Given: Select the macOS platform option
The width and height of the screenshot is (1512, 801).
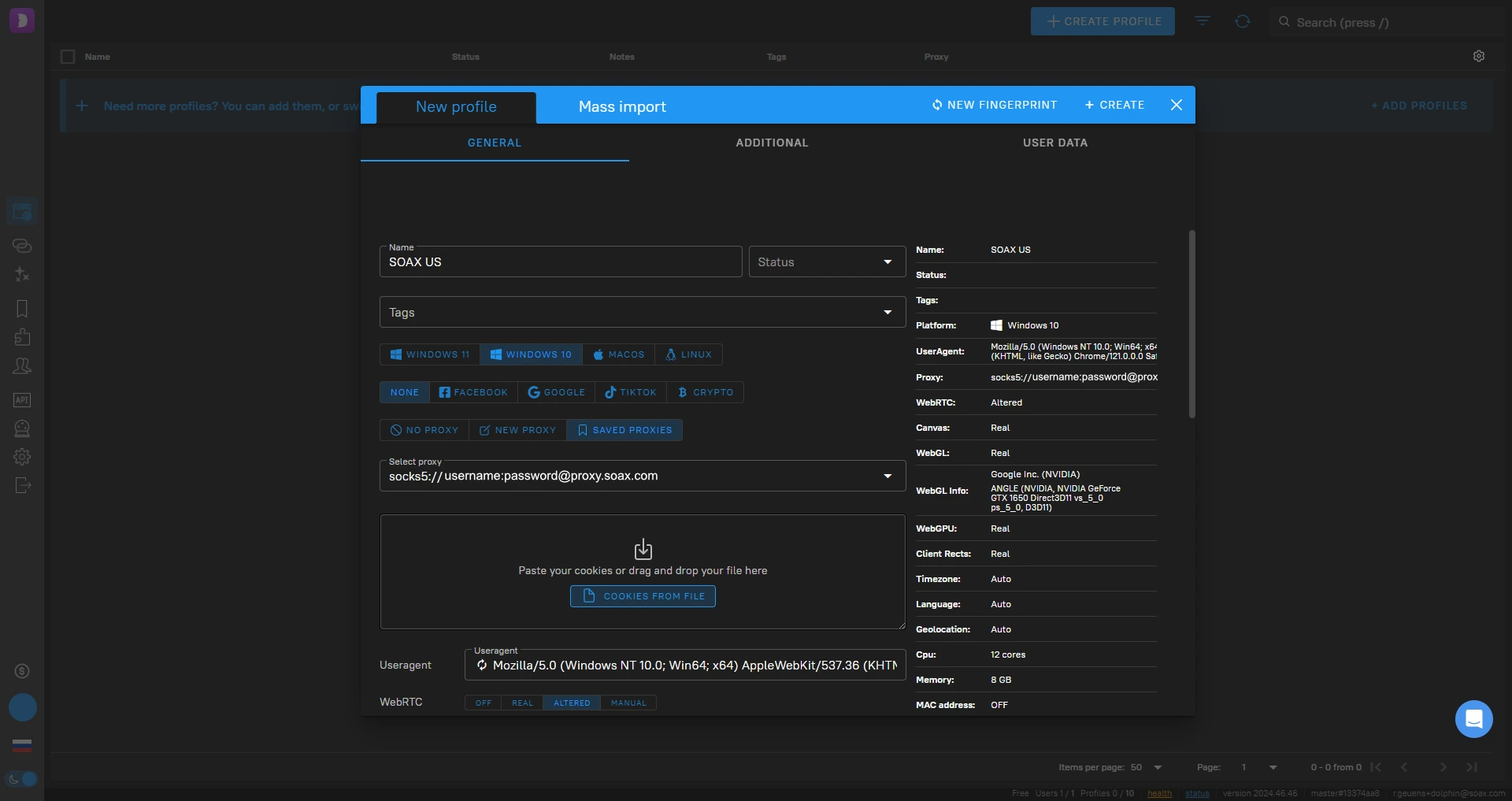Looking at the screenshot, I should pyautogui.click(x=618, y=354).
